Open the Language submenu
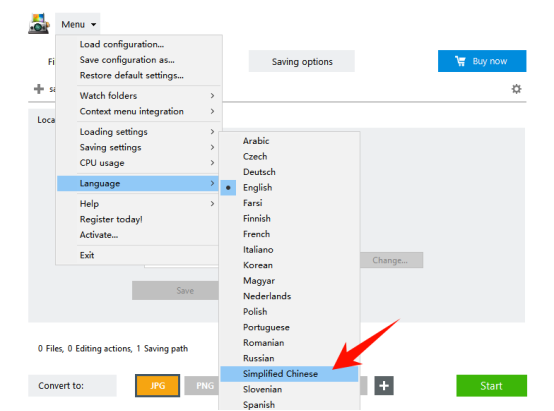Image resolution: width=554 pixels, height=411 pixels. click(139, 183)
